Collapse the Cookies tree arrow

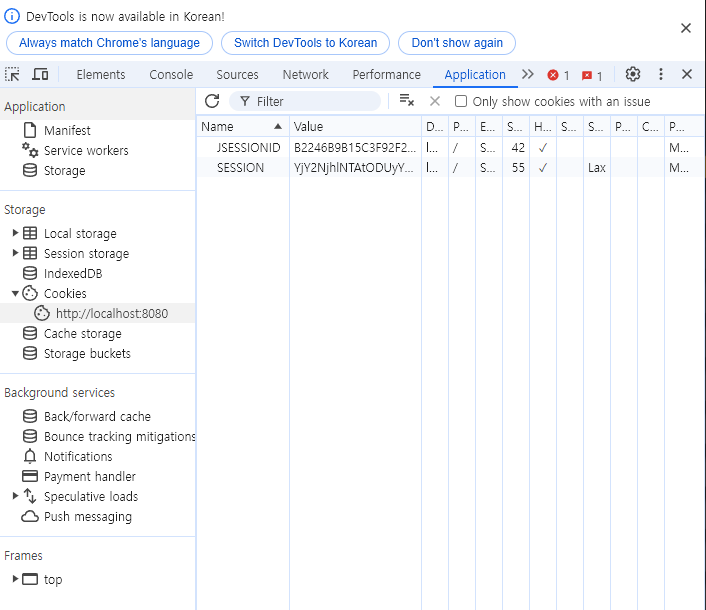tap(15, 294)
